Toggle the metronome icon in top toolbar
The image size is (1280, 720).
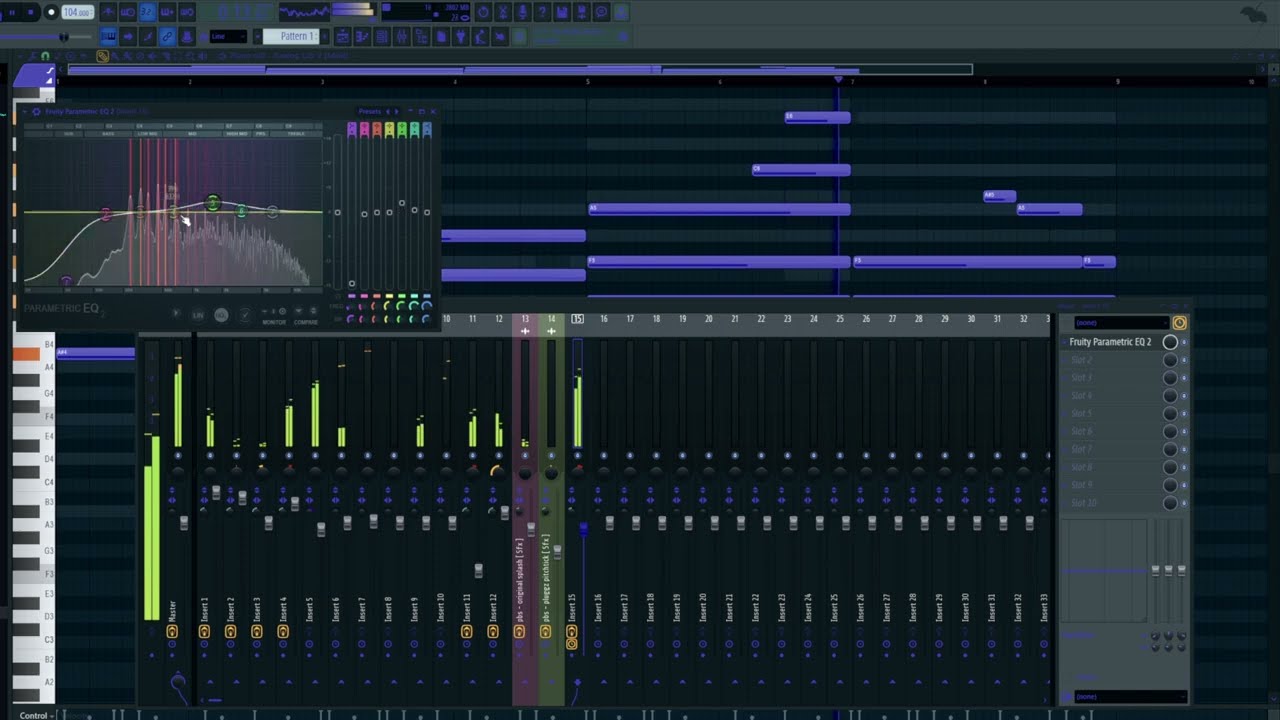tap(108, 12)
